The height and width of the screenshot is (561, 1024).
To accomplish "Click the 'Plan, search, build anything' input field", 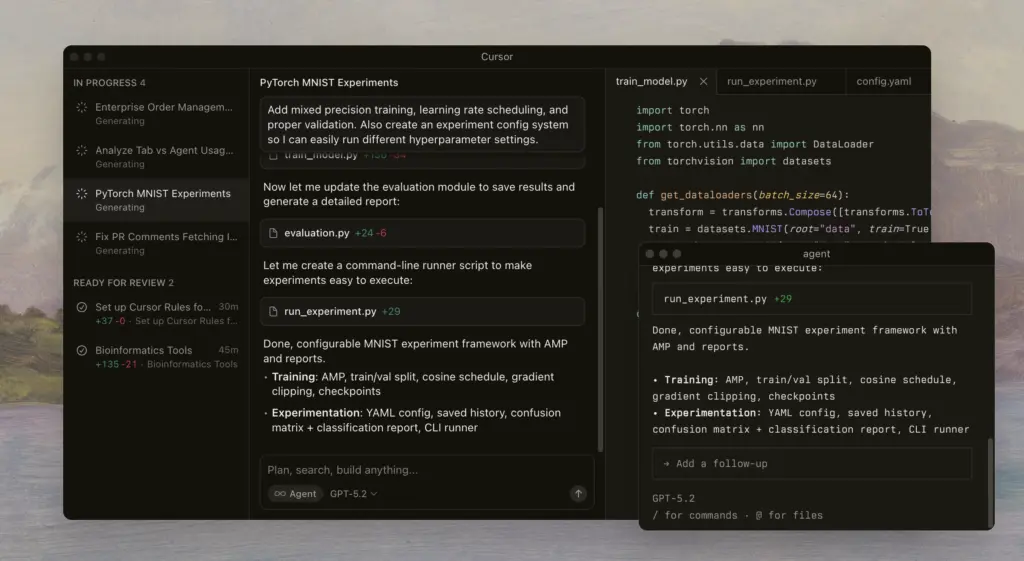I will tap(420, 470).
